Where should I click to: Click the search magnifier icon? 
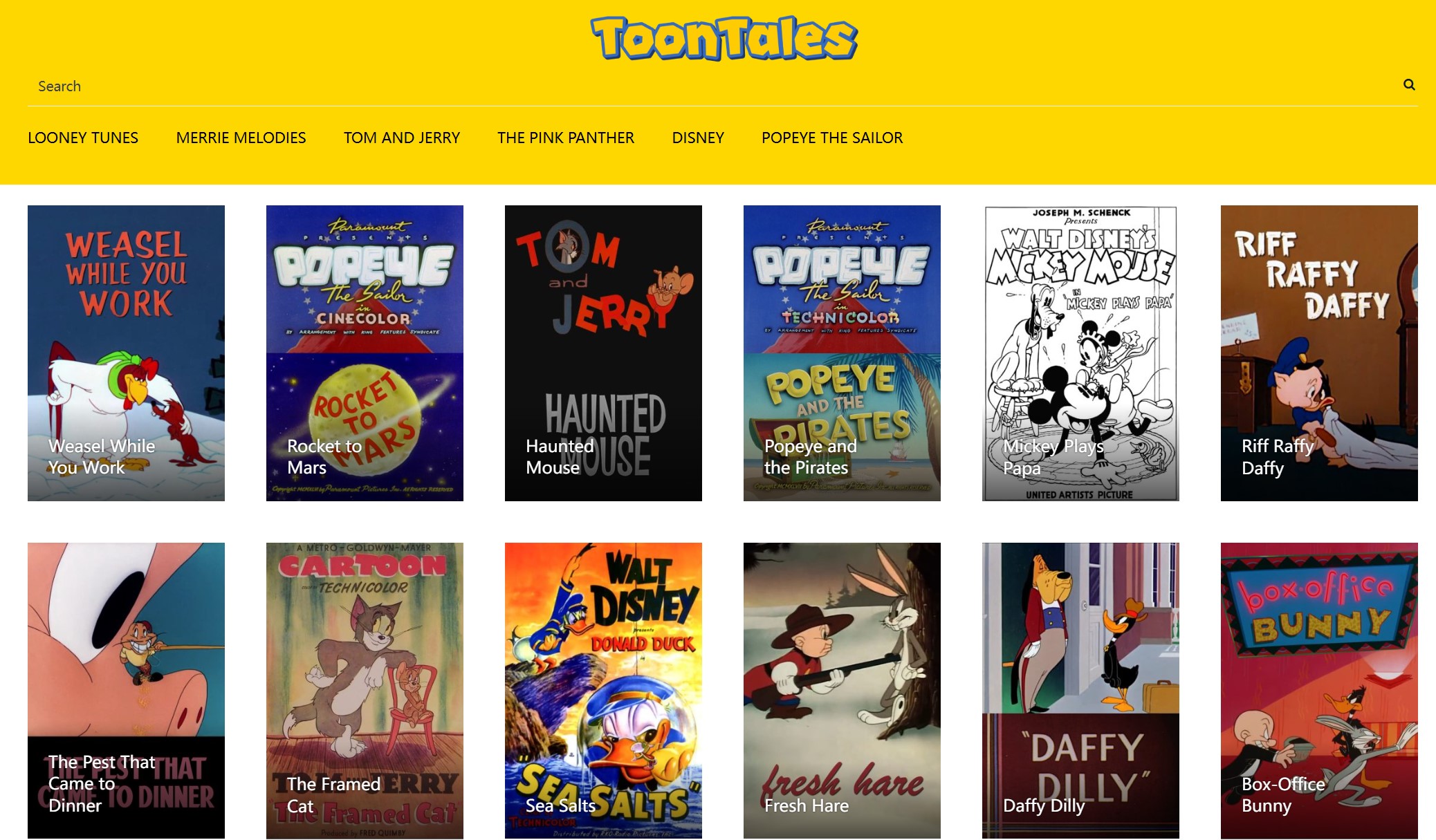click(1409, 85)
